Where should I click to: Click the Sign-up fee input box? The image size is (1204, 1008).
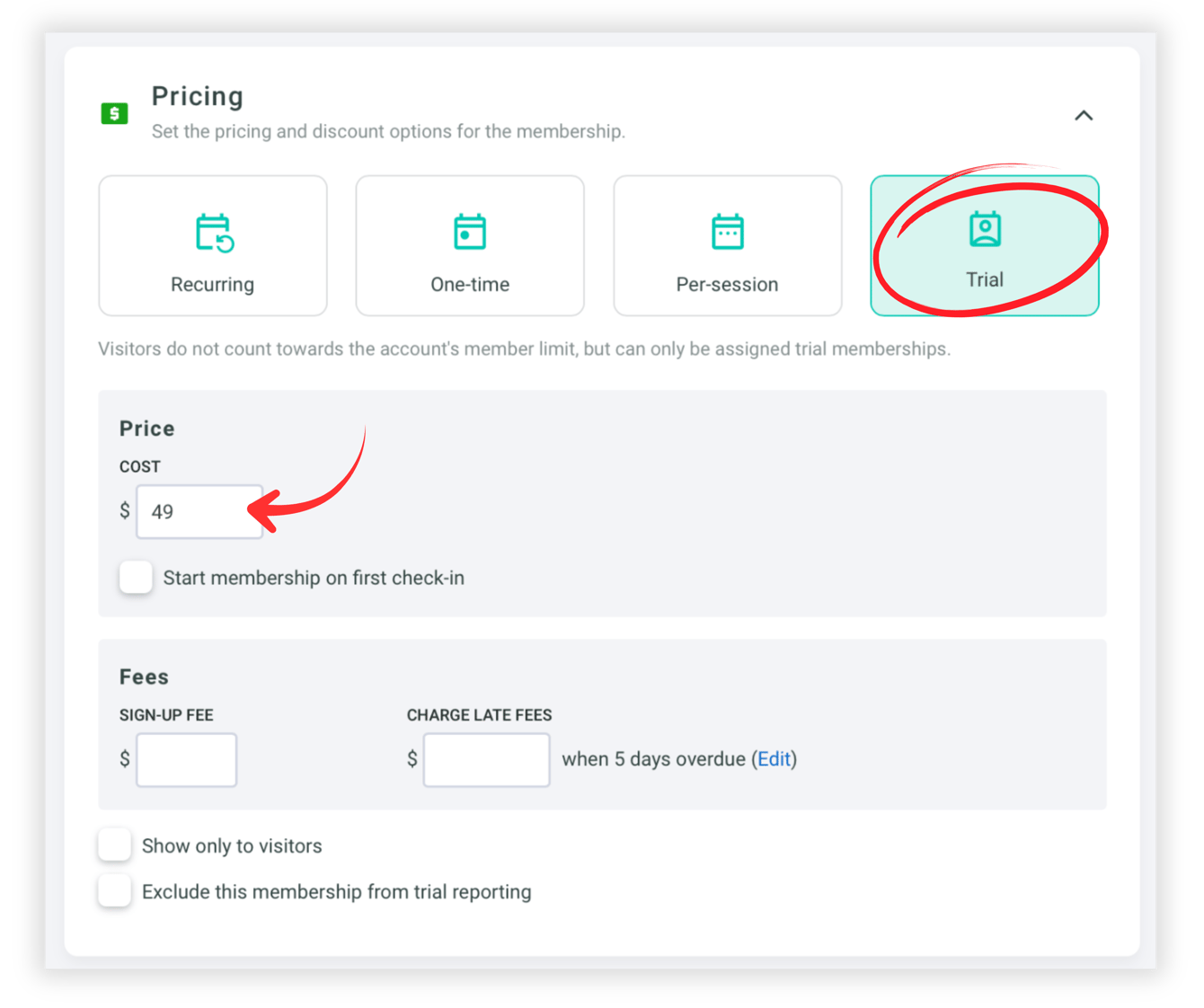[x=187, y=760]
